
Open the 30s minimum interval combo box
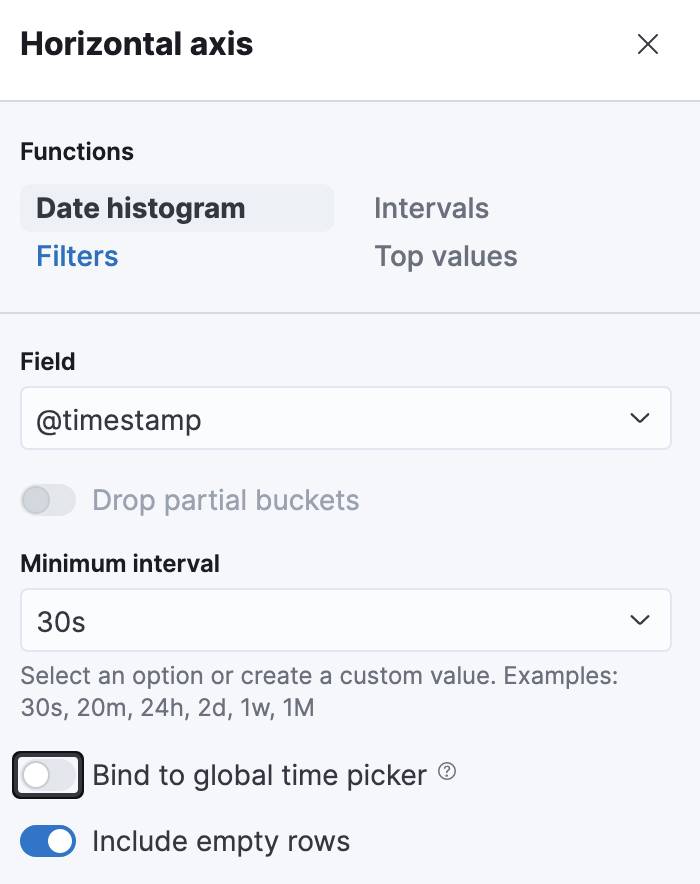[320, 621]
